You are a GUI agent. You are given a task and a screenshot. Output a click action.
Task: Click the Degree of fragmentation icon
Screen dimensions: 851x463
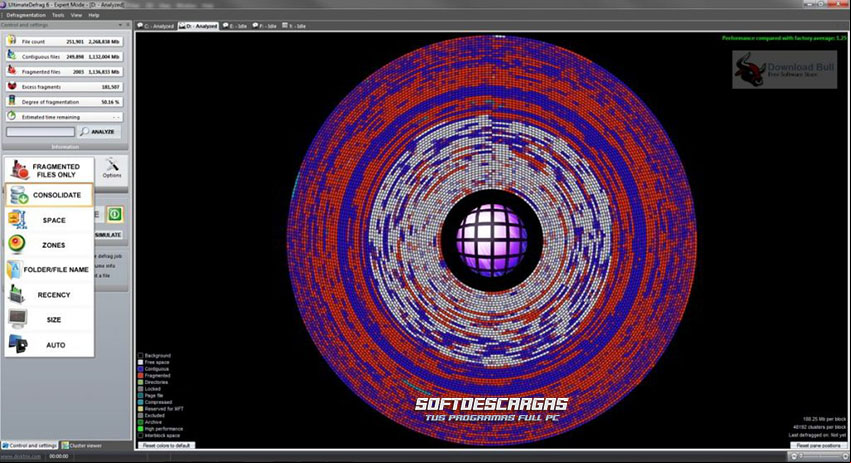(11, 102)
